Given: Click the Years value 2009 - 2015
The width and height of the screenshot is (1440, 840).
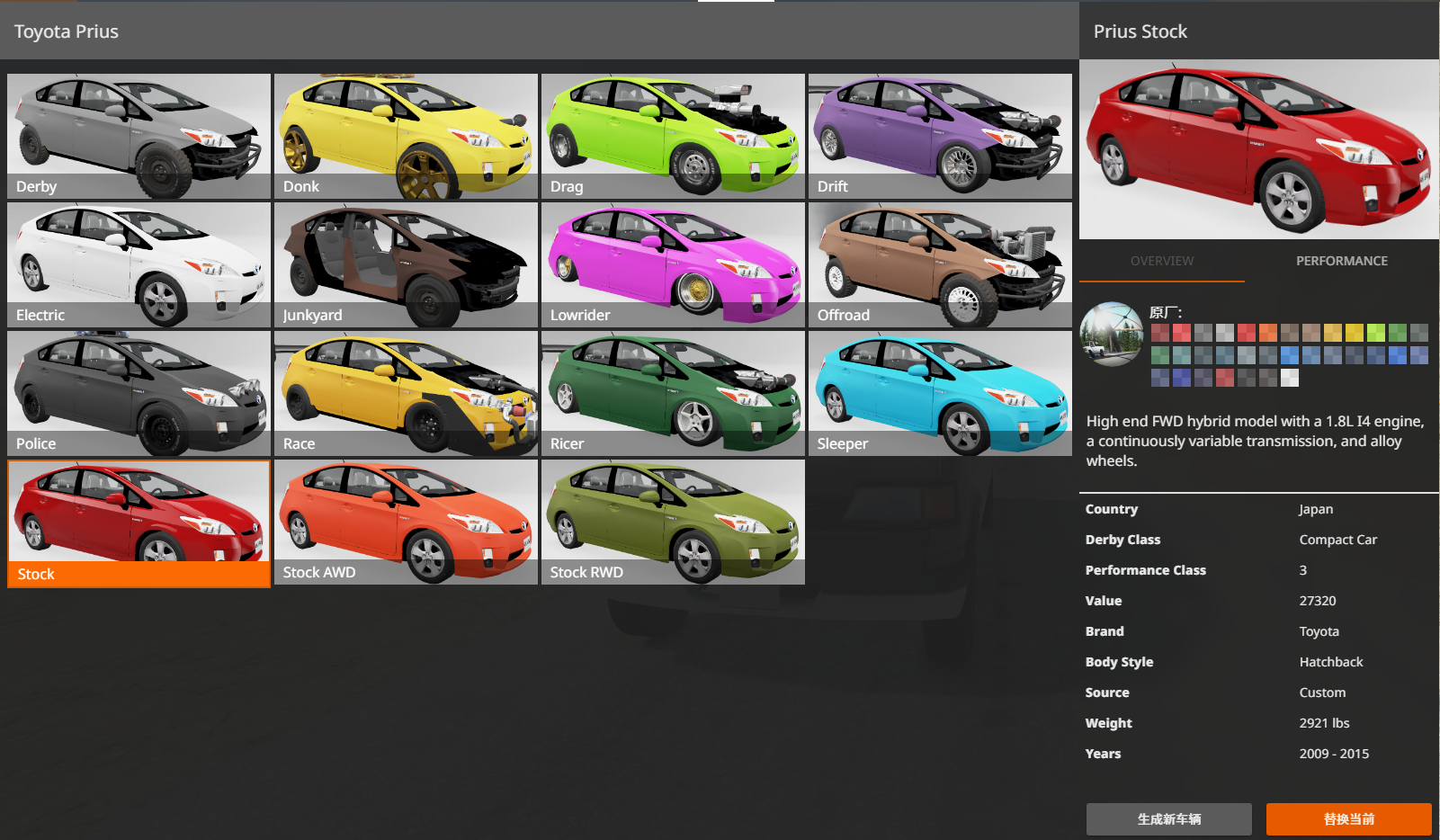Looking at the screenshot, I should click(1334, 754).
